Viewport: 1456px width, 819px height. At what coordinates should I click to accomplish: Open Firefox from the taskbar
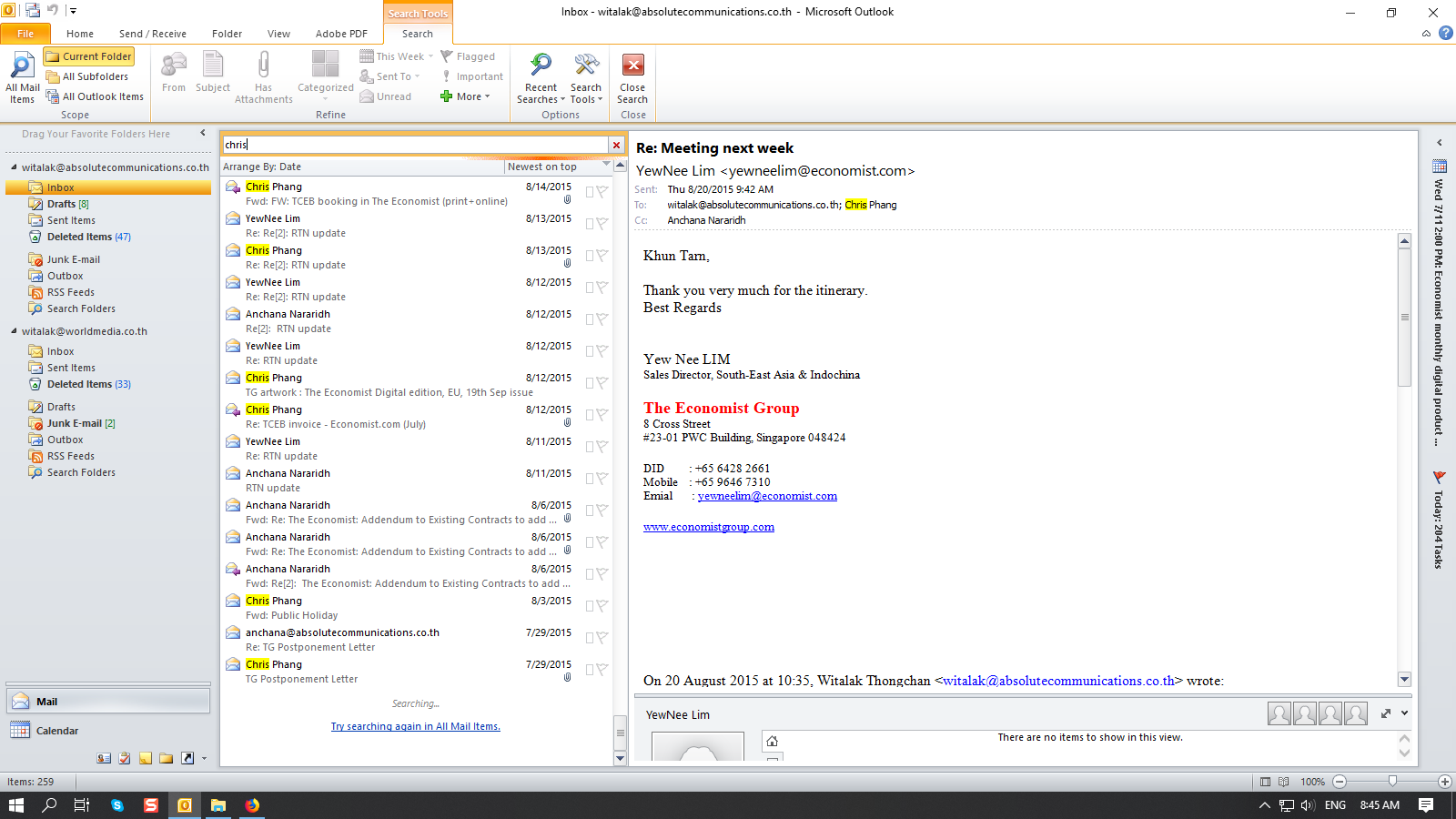point(252,805)
